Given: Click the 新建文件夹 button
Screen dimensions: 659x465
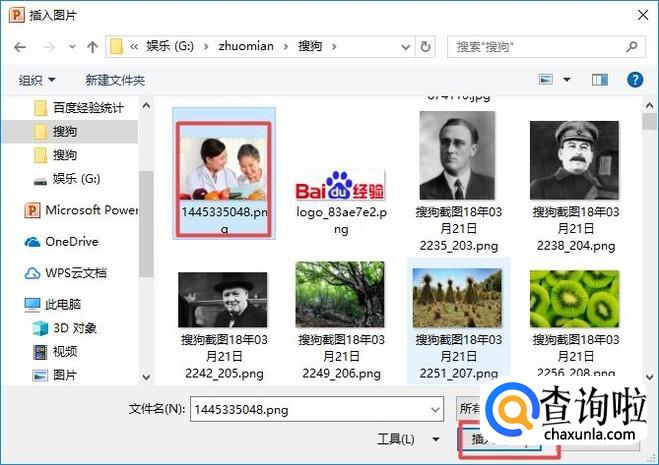Looking at the screenshot, I should coord(115,80).
